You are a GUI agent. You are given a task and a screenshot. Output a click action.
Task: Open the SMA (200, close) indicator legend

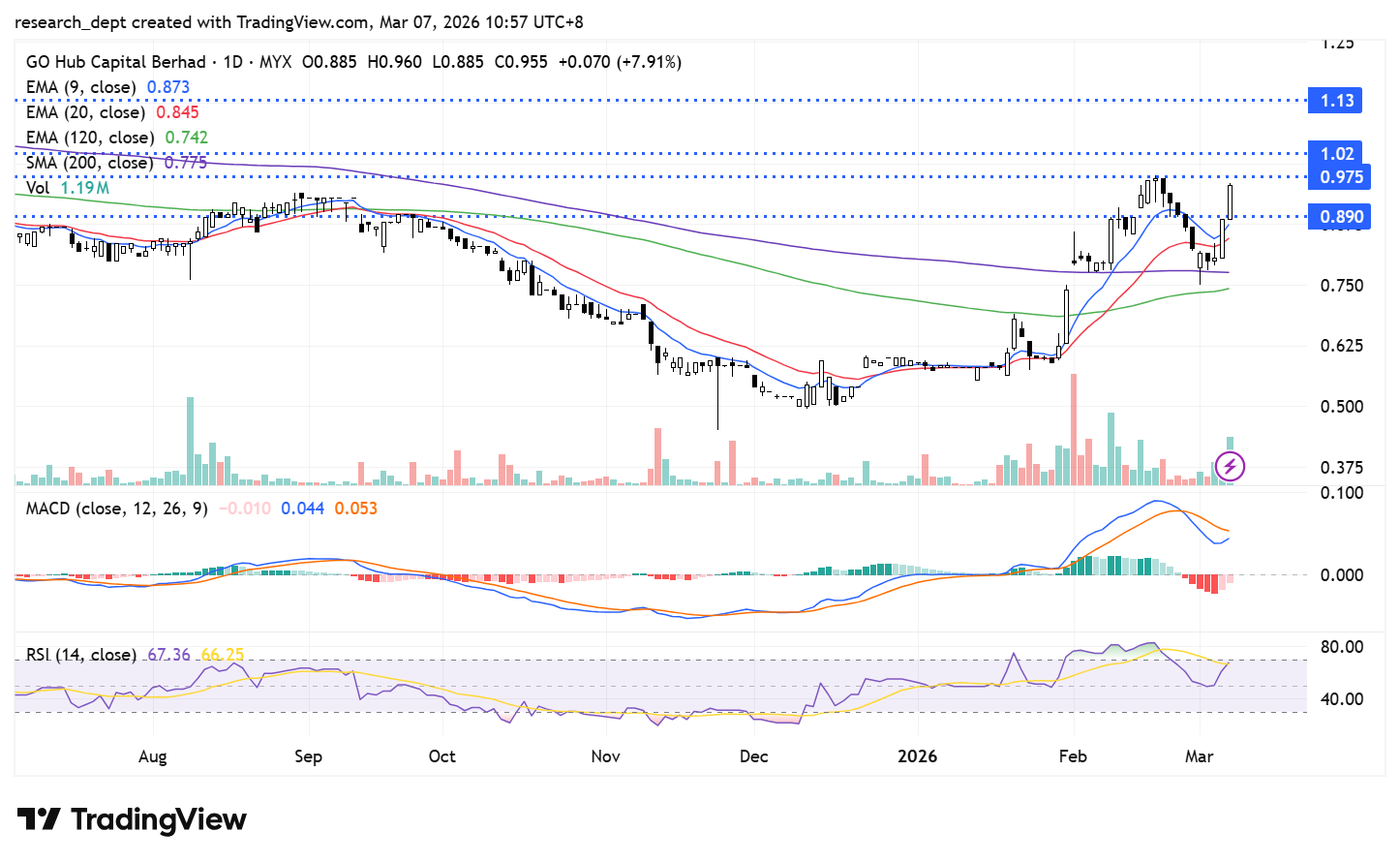tap(89, 163)
